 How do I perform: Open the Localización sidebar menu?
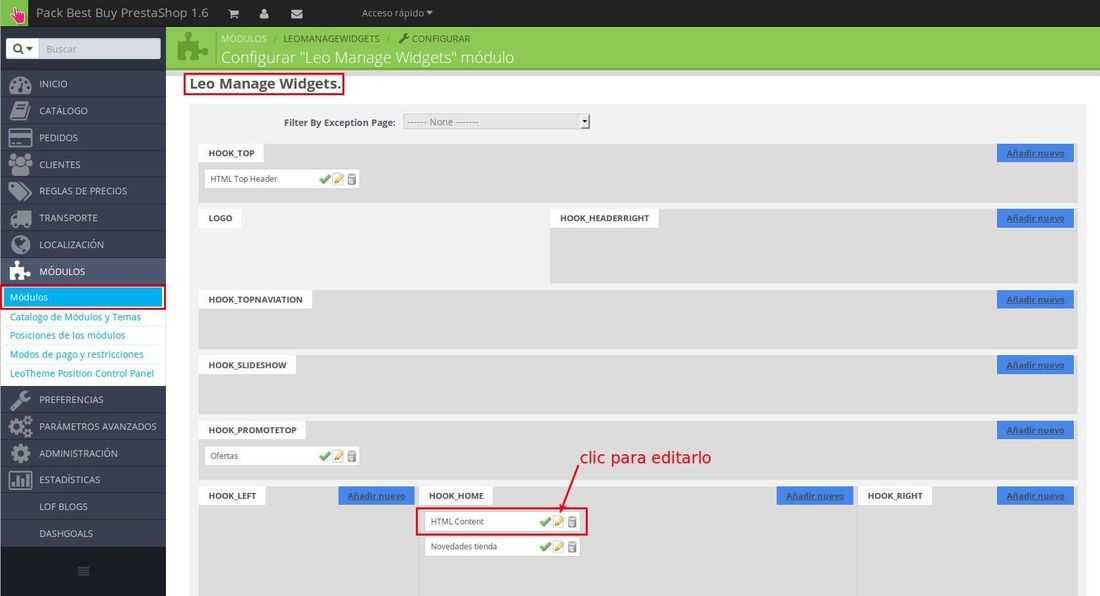tap(83, 244)
